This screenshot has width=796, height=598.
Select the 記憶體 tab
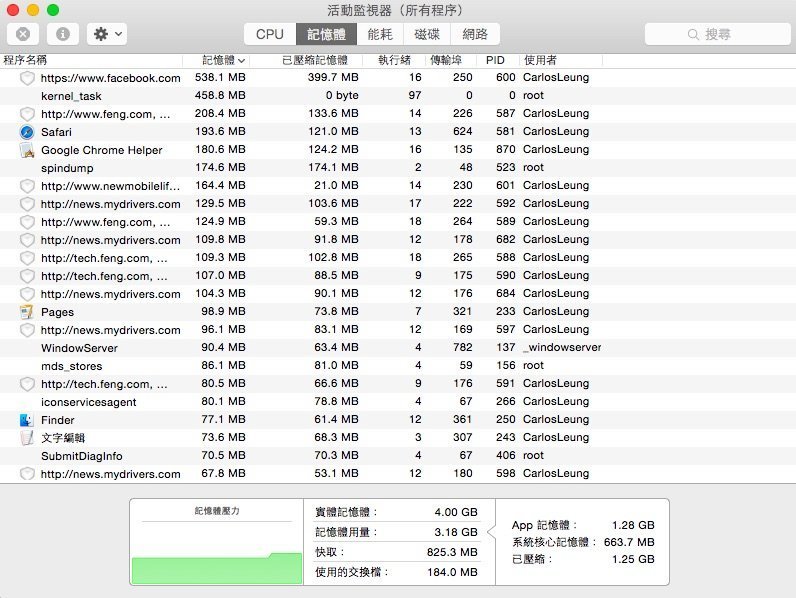(x=326, y=34)
